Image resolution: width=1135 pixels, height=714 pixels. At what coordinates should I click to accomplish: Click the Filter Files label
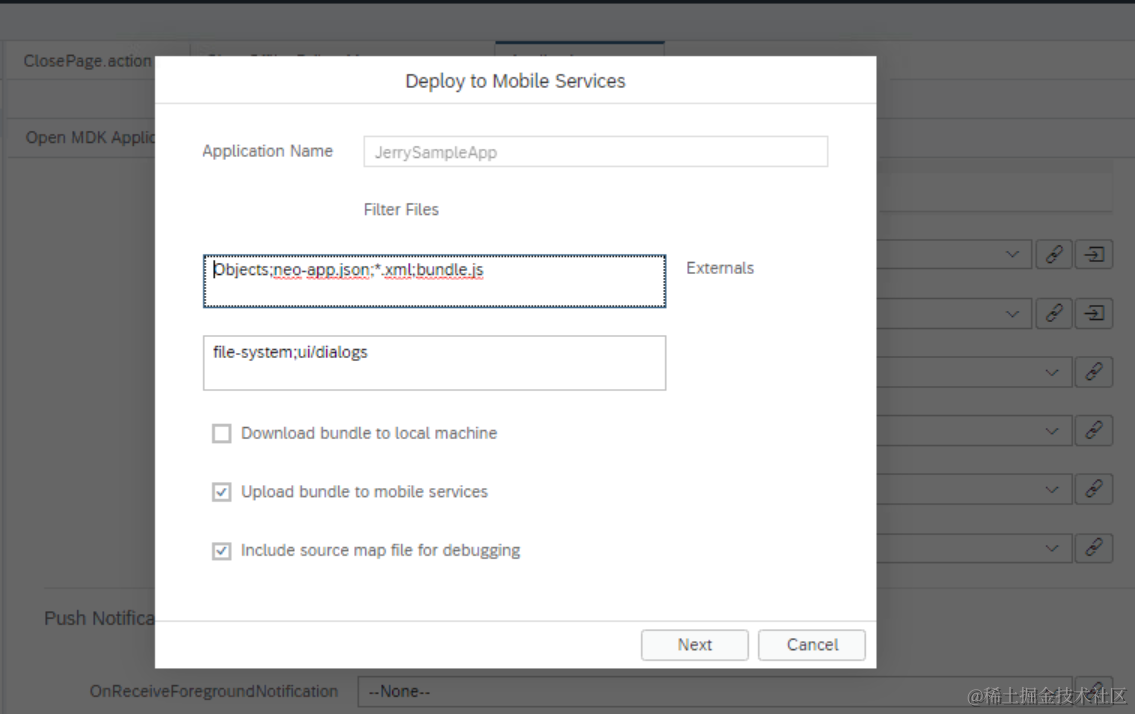[401, 209]
